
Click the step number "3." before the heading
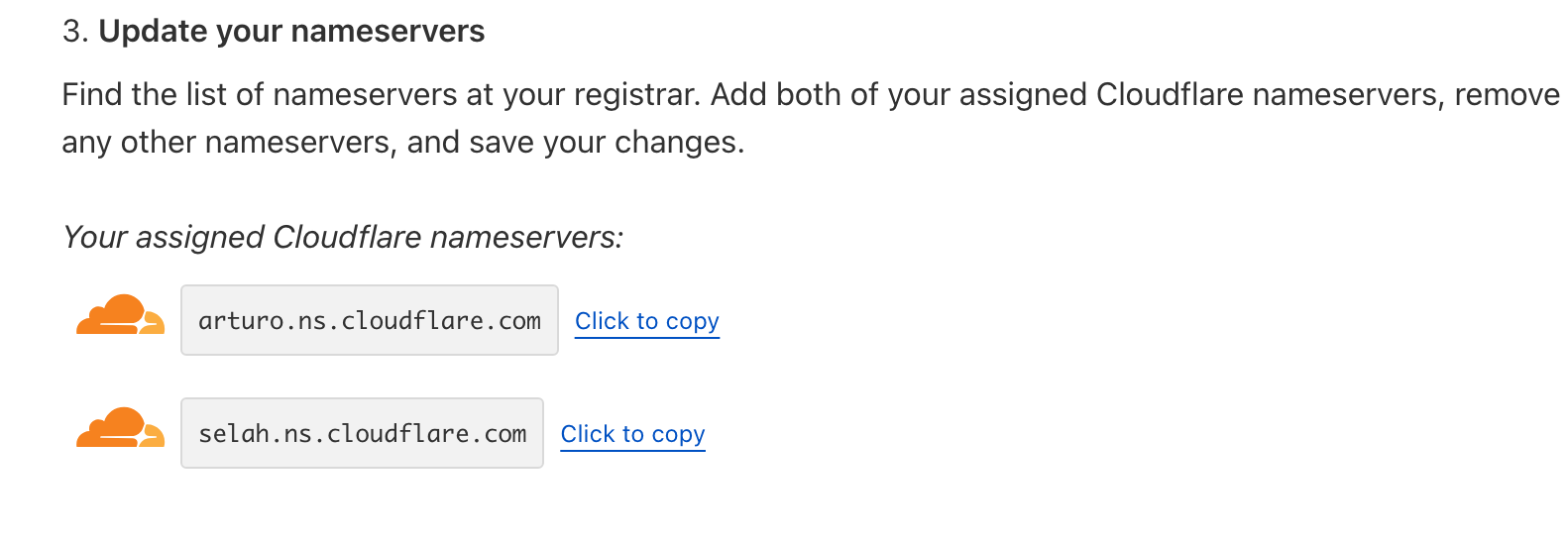tap(75, 32)
